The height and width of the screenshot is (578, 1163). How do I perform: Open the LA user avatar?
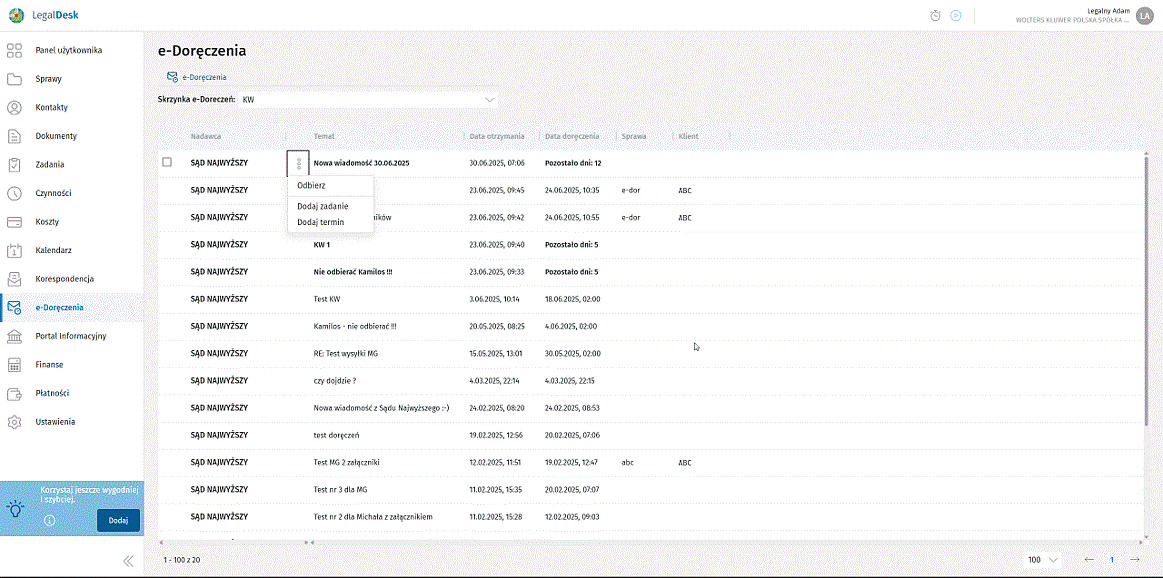coord(1144,16)
